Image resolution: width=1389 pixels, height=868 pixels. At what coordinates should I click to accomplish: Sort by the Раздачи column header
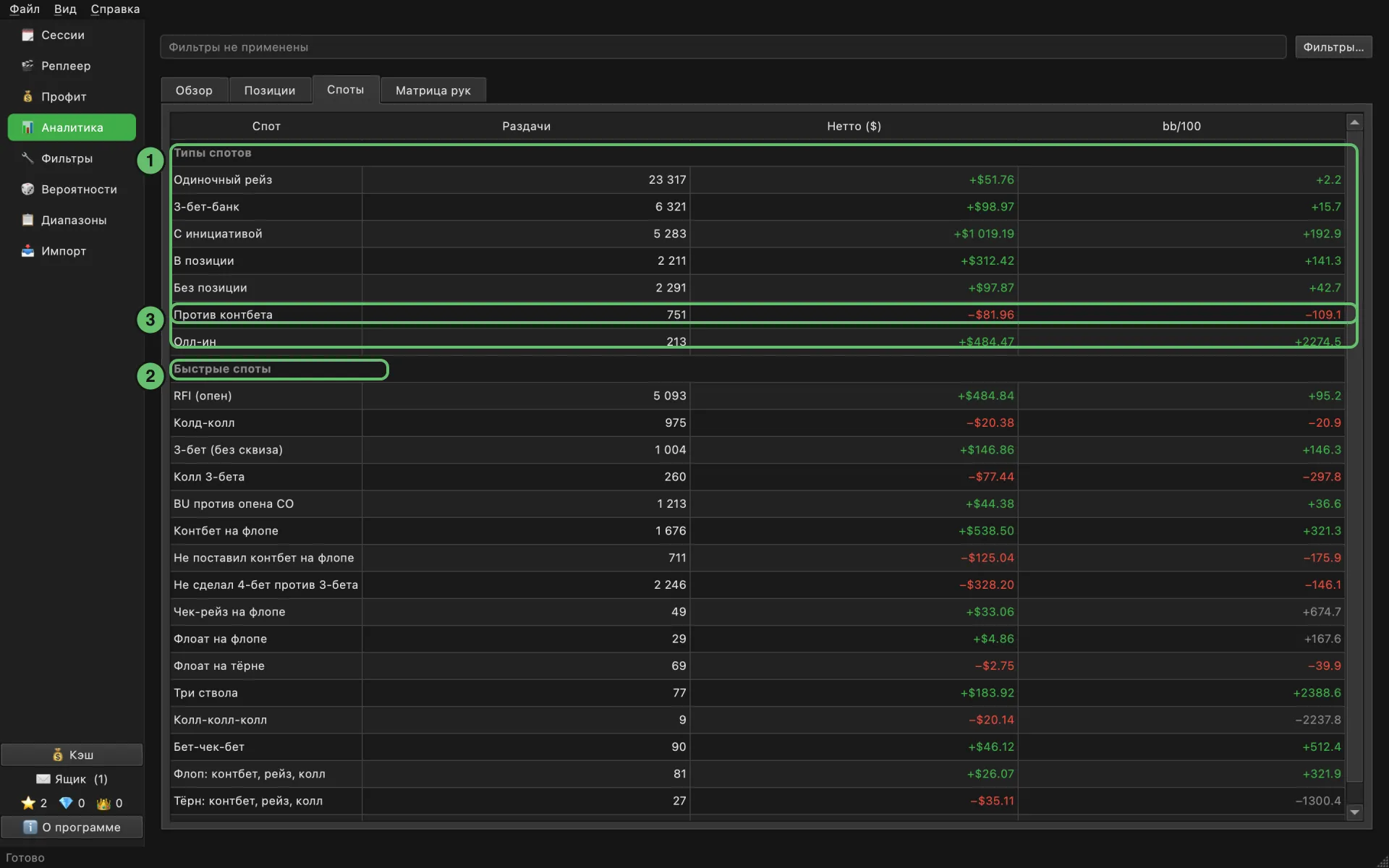526,126
